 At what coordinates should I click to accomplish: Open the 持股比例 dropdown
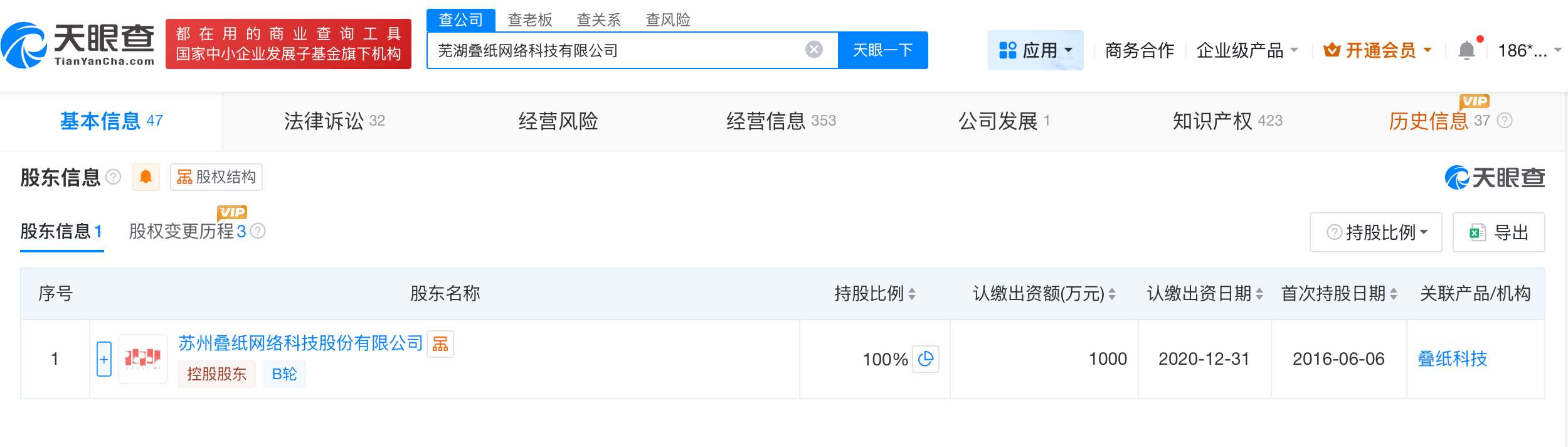pos(1375,232)
